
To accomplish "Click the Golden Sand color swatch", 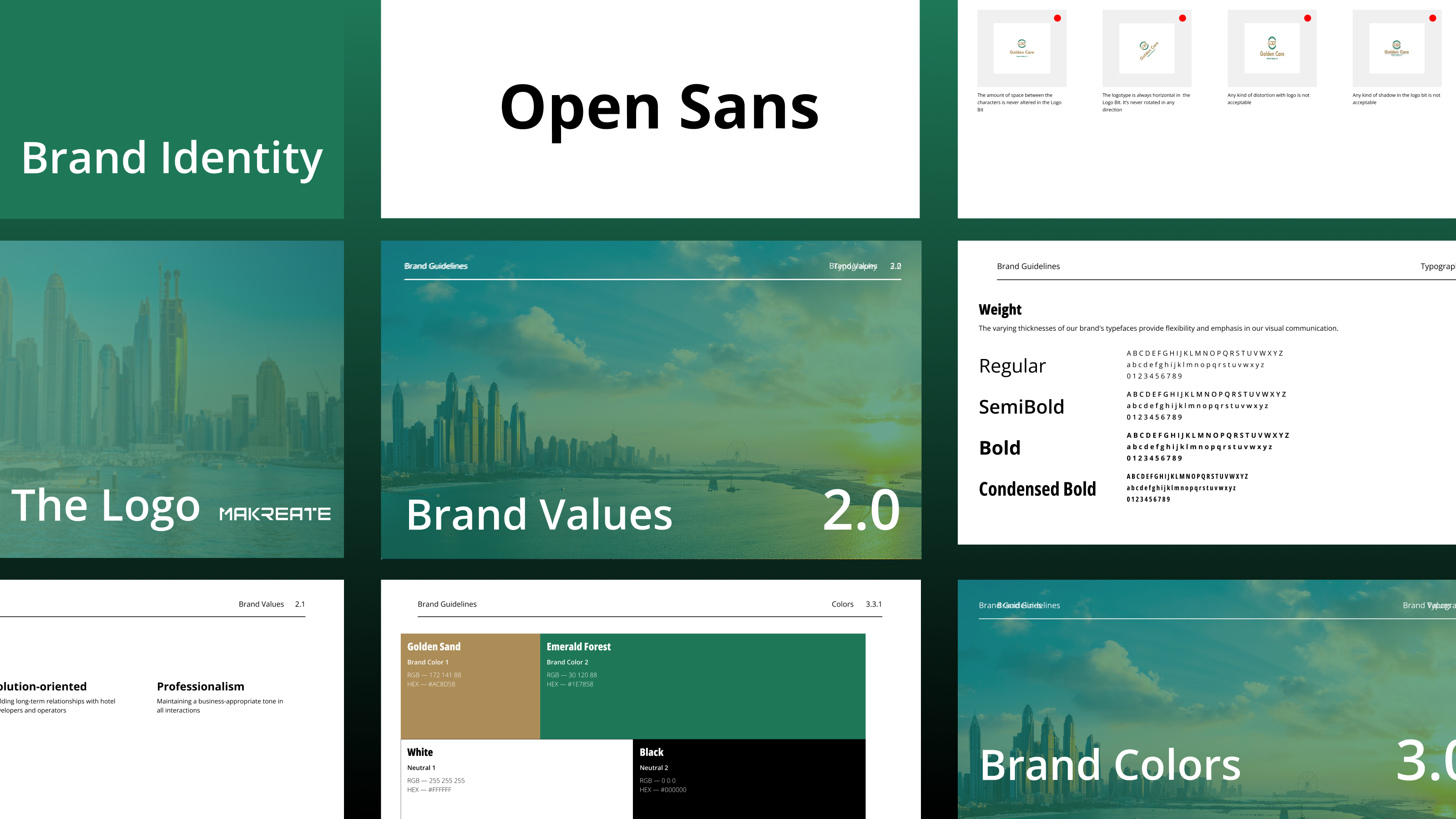I will pos(470,686).
